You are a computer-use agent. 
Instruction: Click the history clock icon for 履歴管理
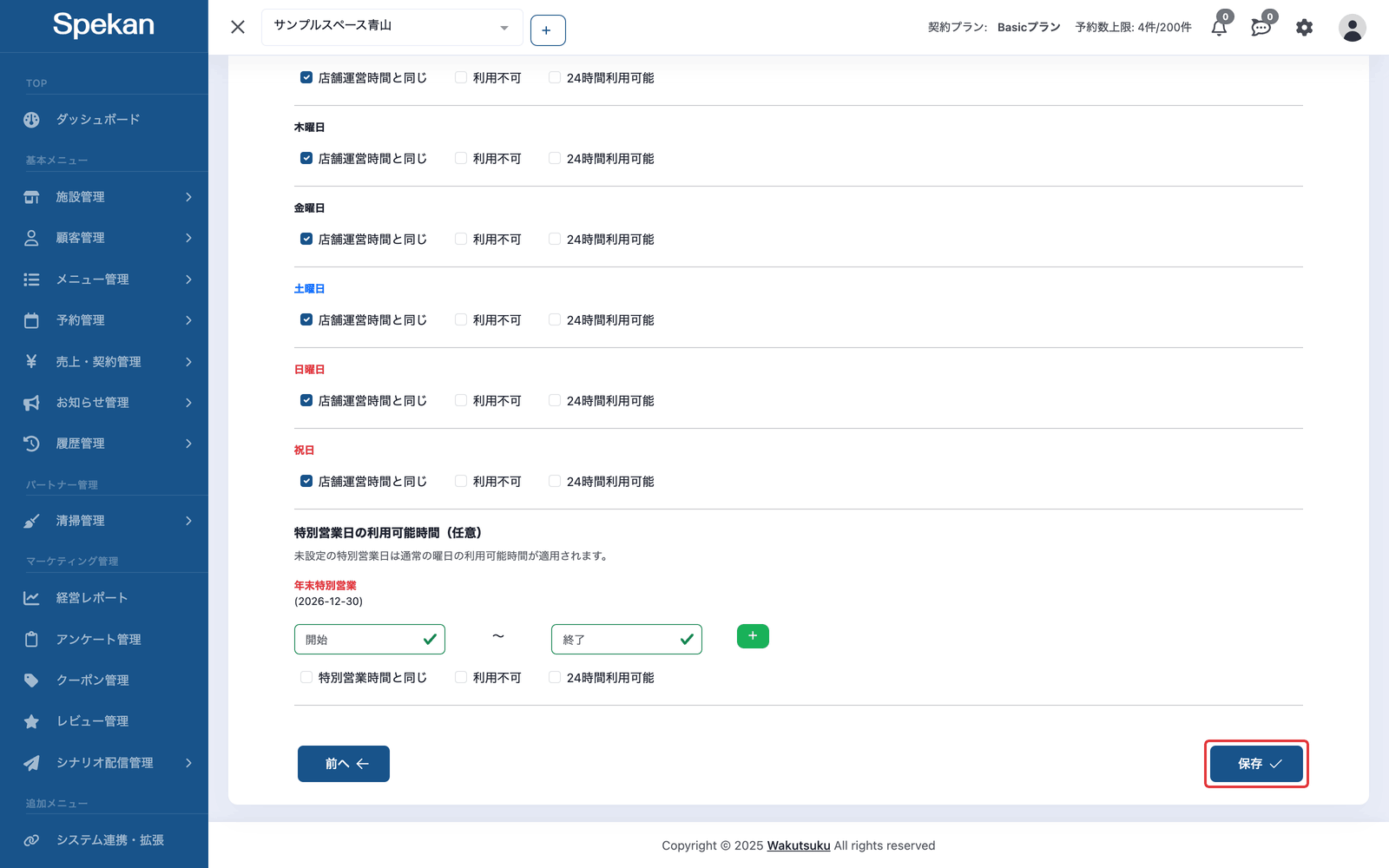[31, 444]
